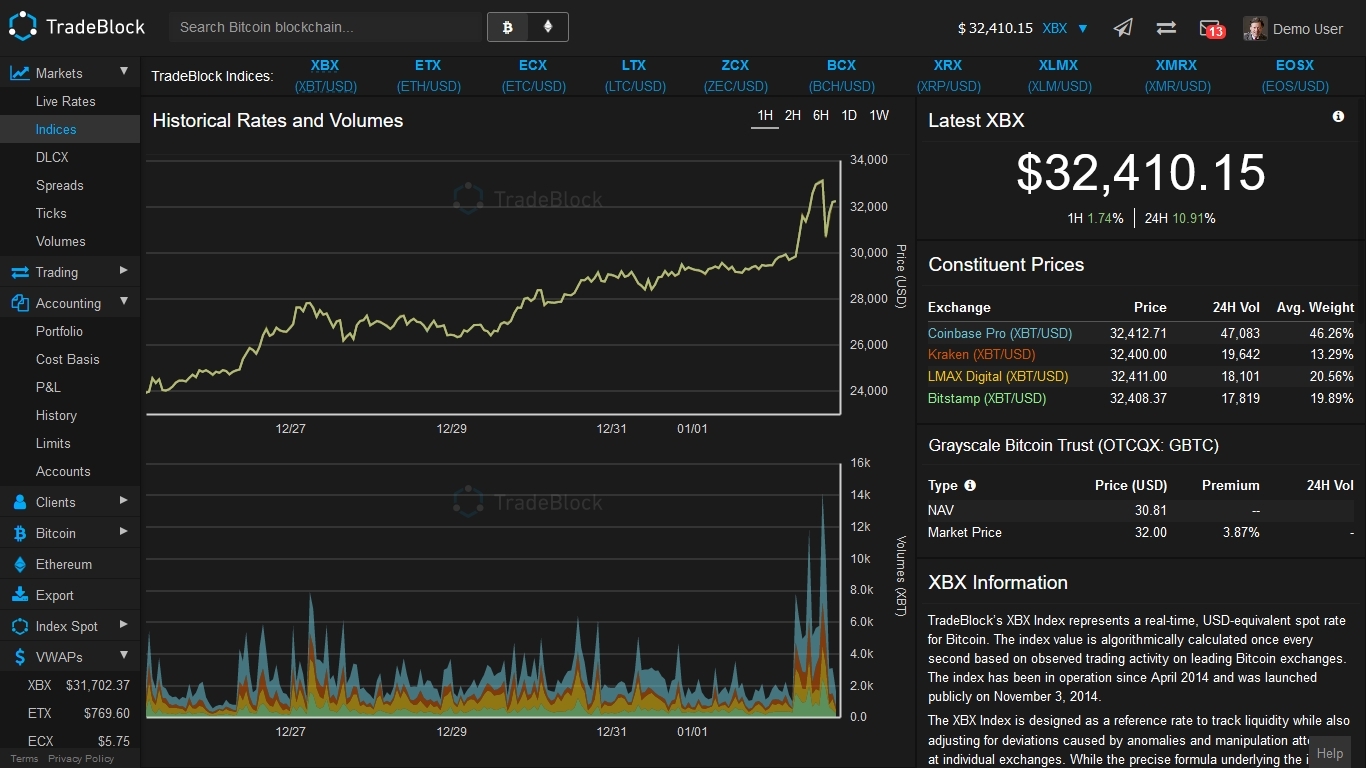Click the TradeBlock logo
This screenshot has width=1366, height=768.
[77, 27]
